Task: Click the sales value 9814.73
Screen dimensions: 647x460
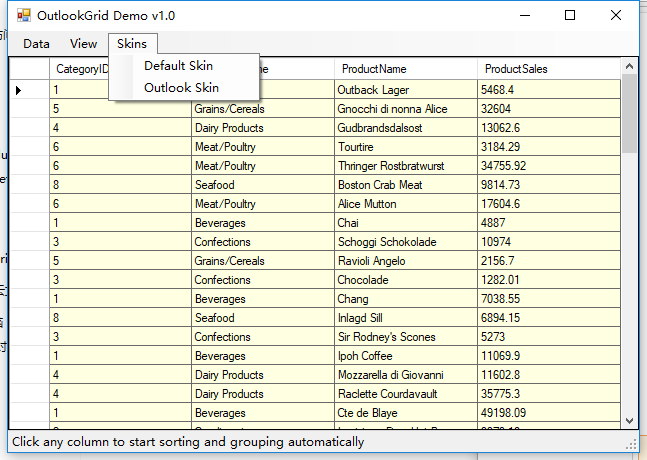Action: click(x=549, y=184)
